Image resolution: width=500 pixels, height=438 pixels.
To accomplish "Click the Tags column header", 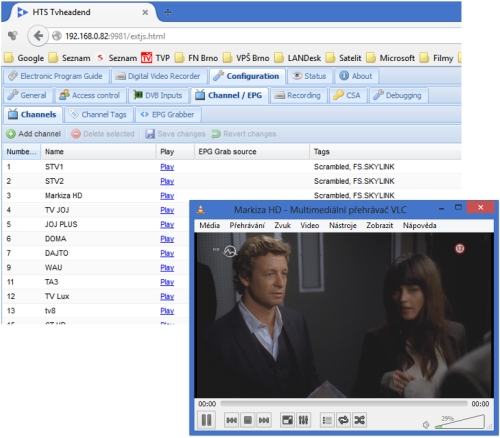I will click(x=385, y=152).
